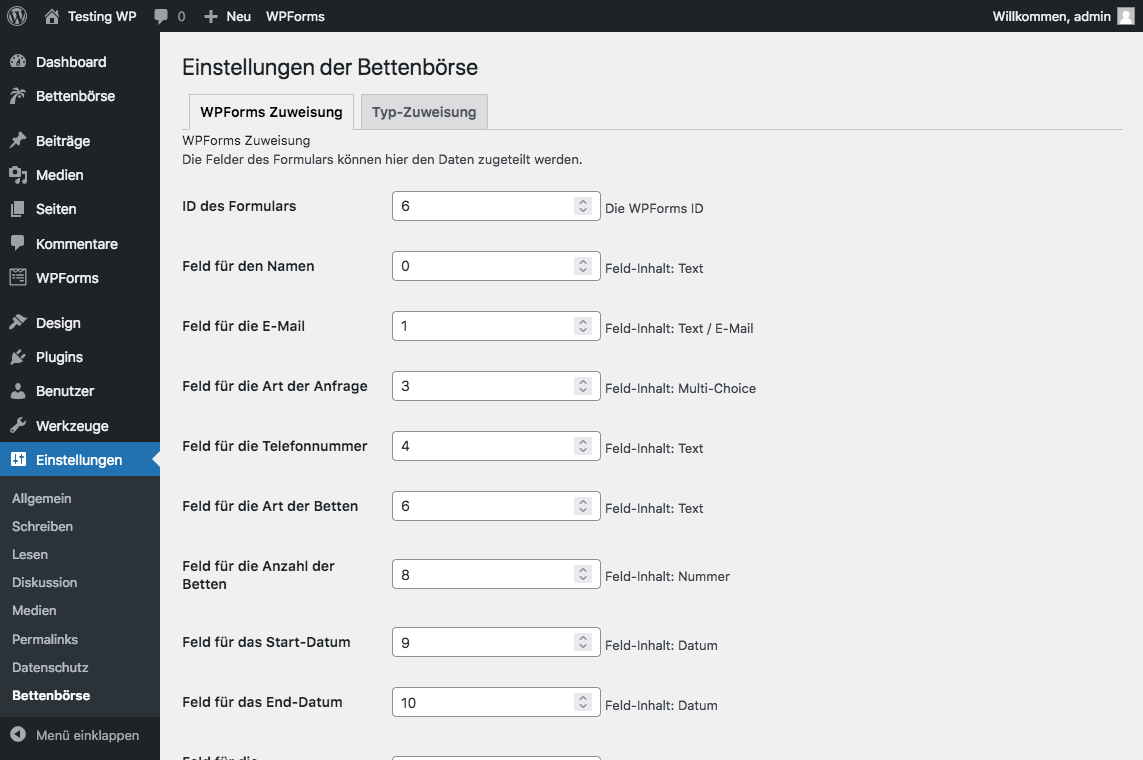Screen dimensions: 1143x760
Task: Click stepper arrows for Feld für den Namen
Action: [x=582, y=266]
